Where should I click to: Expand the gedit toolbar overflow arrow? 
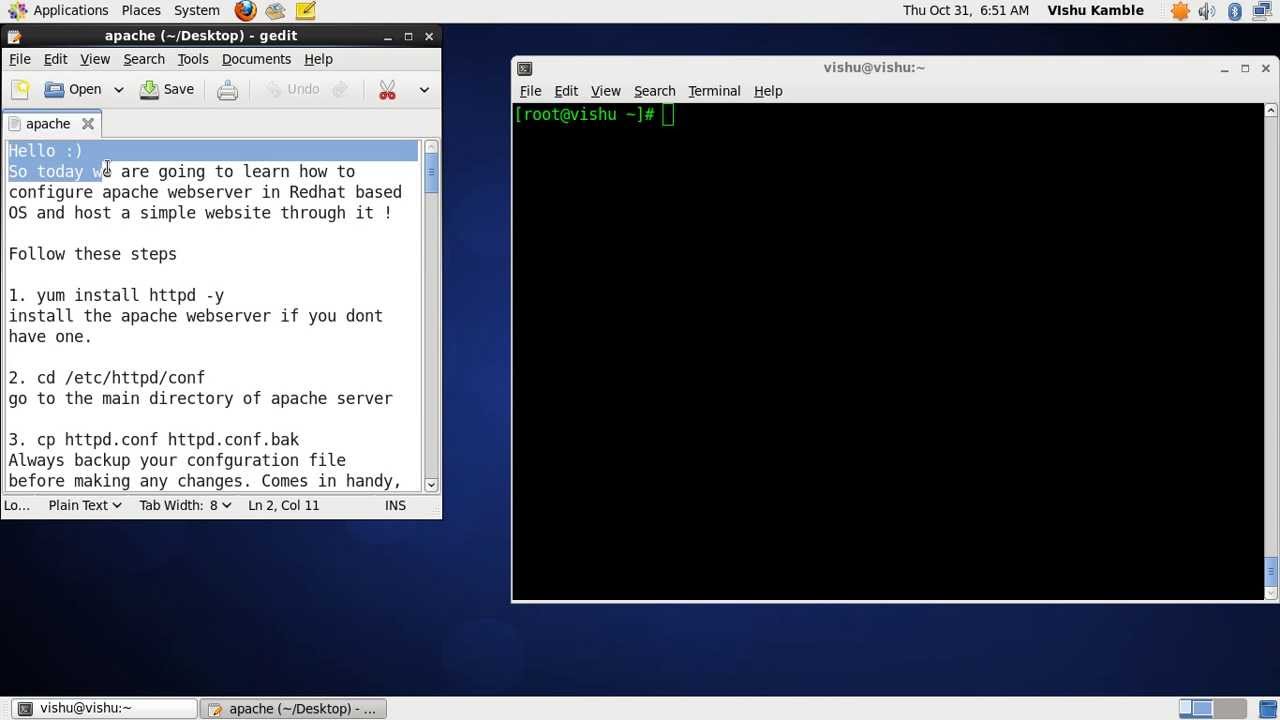click(424, 90)
